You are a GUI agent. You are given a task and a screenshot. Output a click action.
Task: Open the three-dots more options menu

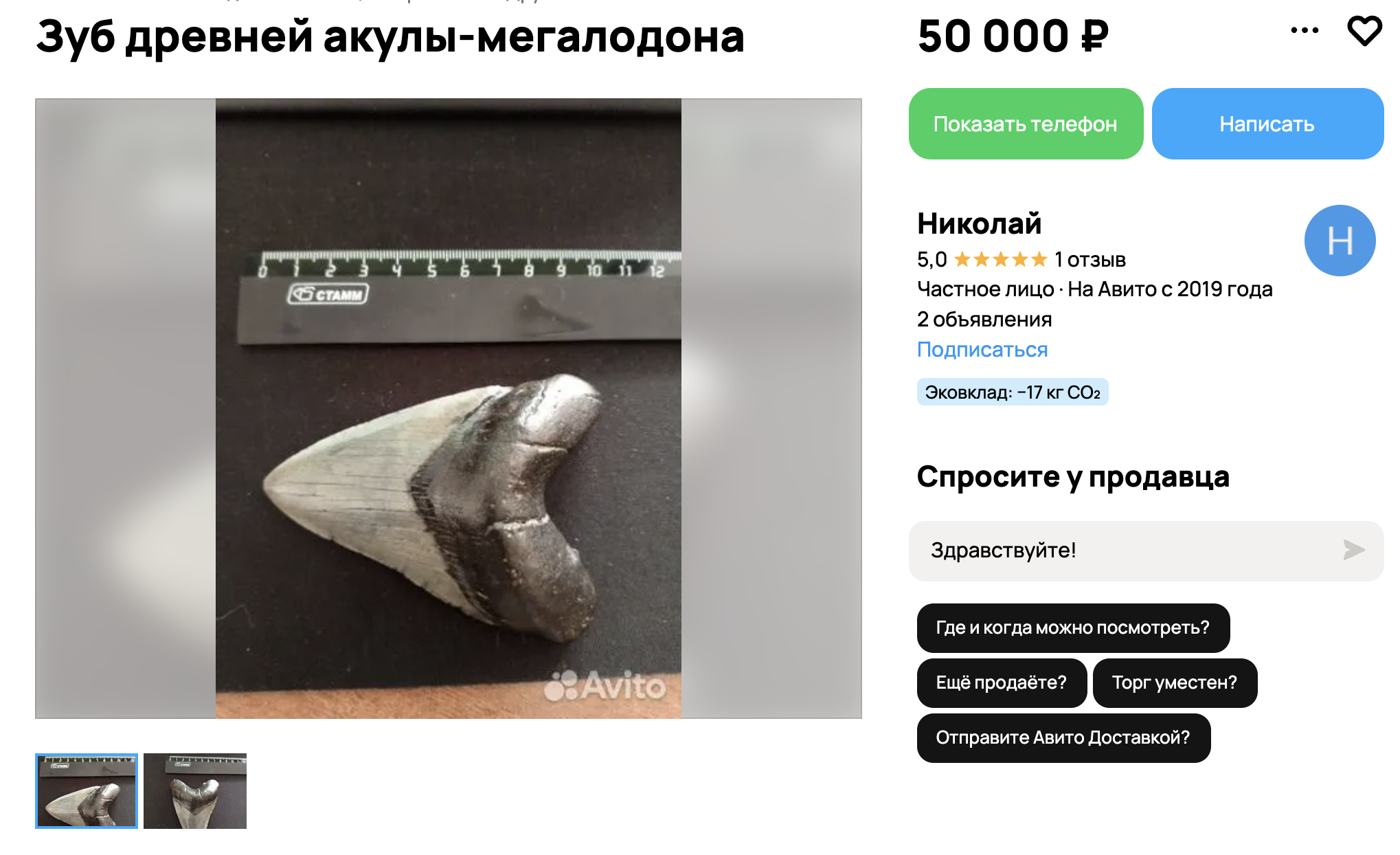1305,30
